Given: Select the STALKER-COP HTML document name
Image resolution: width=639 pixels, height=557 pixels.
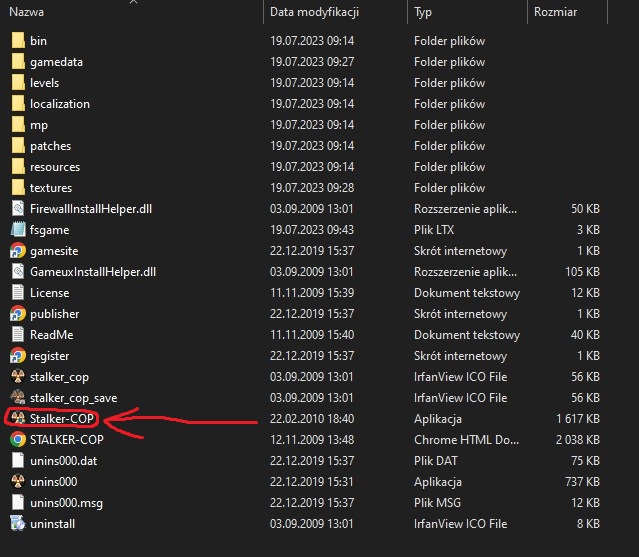Looking at the screenshot, I should point(66,440).
